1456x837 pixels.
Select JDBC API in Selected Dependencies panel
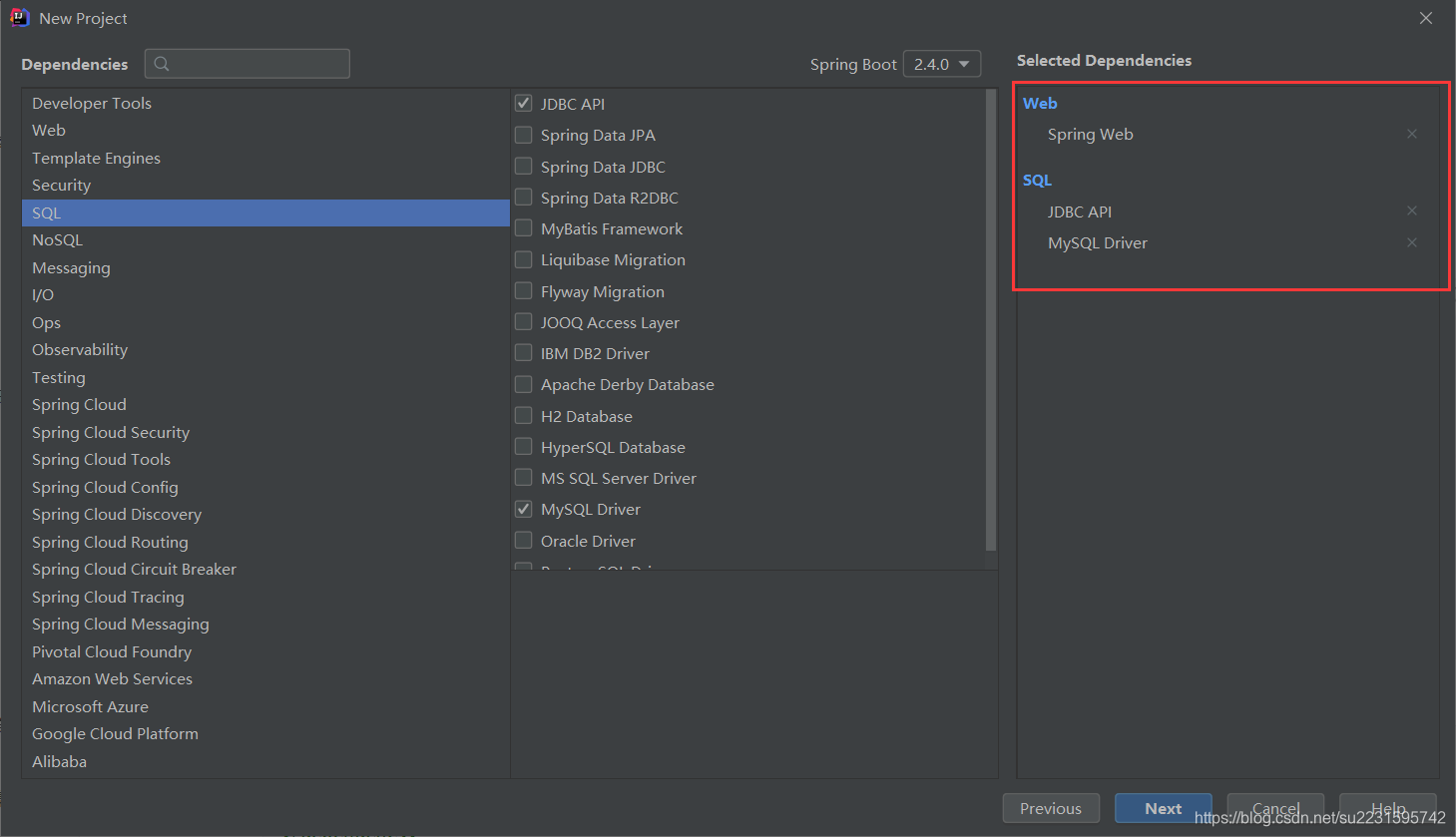[x=1079, y=211]
